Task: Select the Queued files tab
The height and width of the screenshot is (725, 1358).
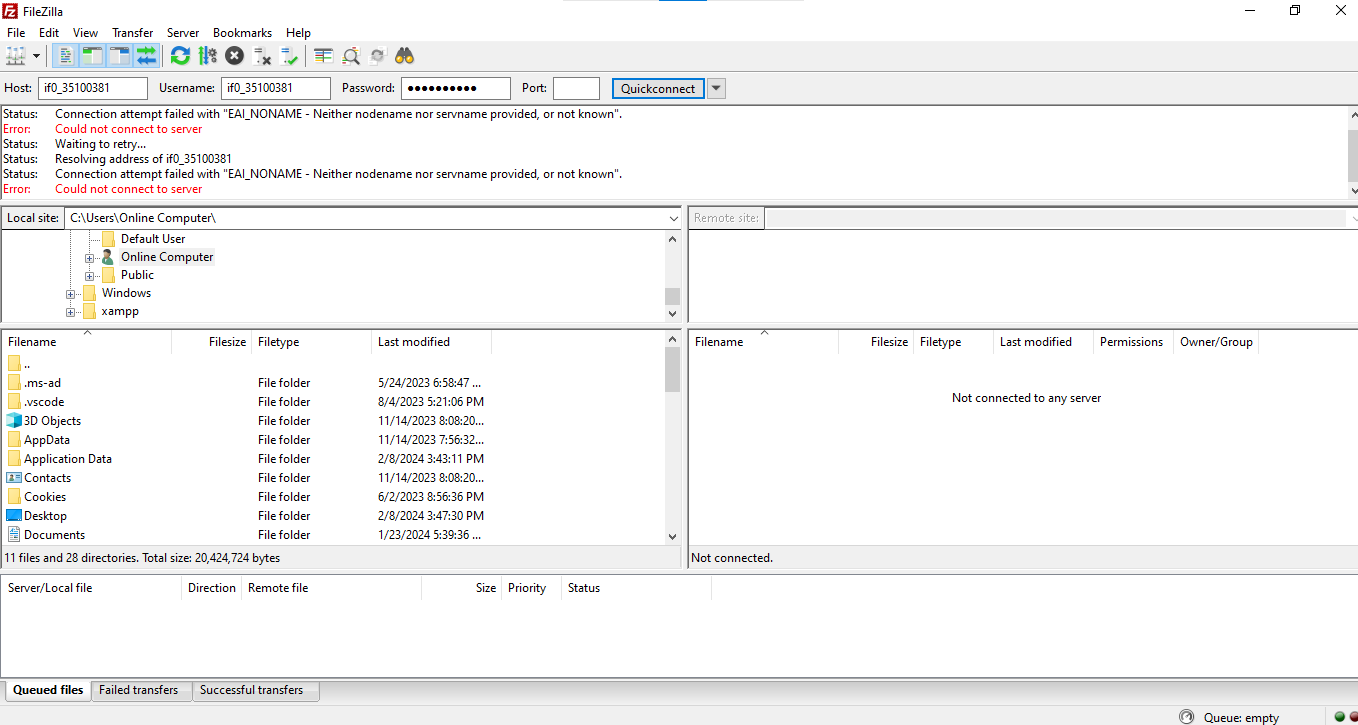Action: [x=48, y=690]
